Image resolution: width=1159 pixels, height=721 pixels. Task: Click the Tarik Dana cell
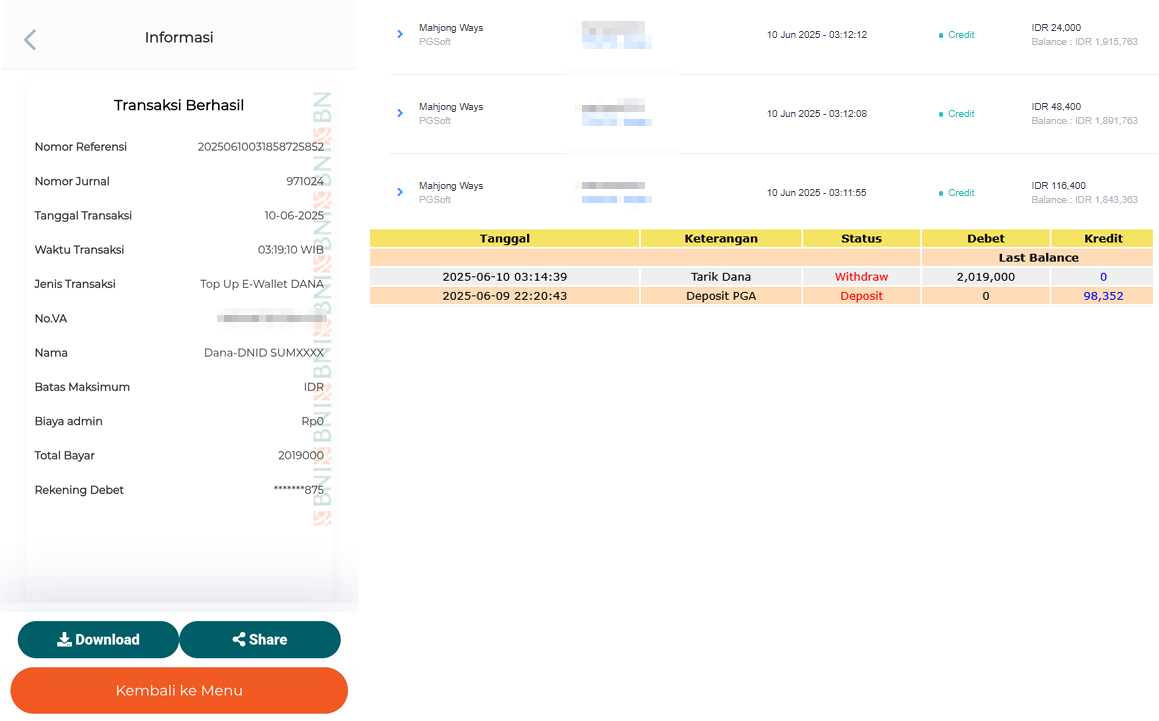[721, 277]
